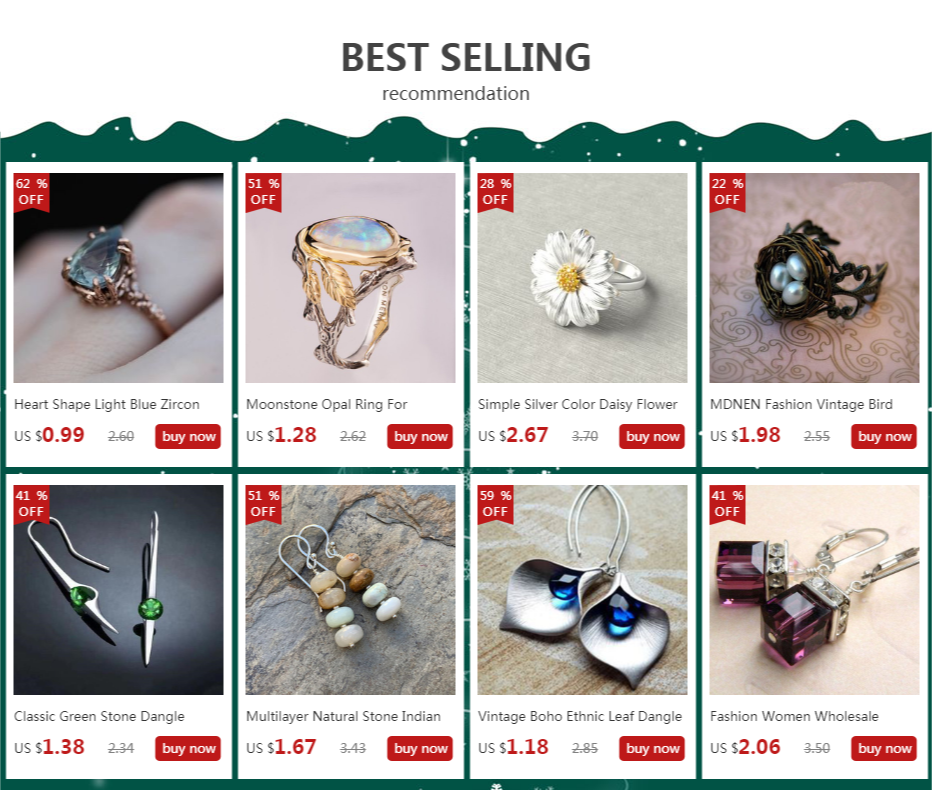This screenshot has width=932, height=790.
Task: Open the vintage bird nest ring image
Action: 814,278
